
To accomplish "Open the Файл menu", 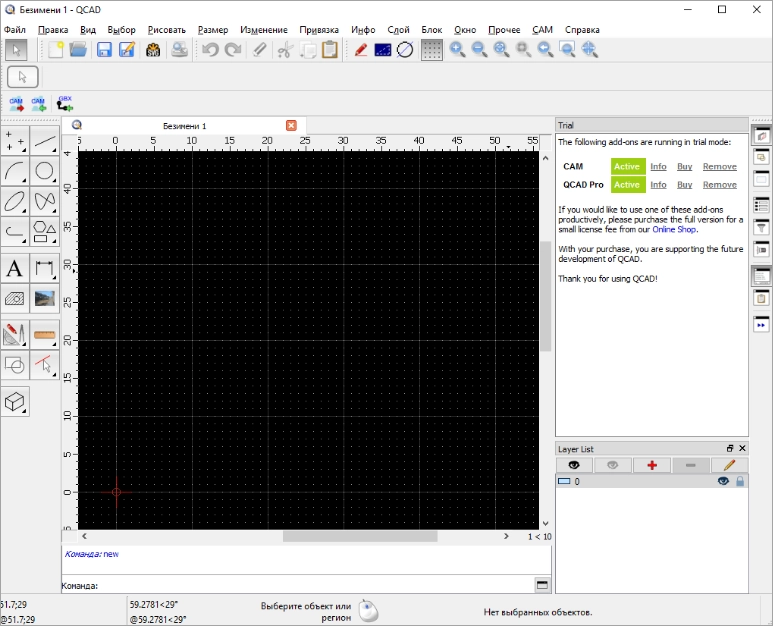I will tap(15, 30).
